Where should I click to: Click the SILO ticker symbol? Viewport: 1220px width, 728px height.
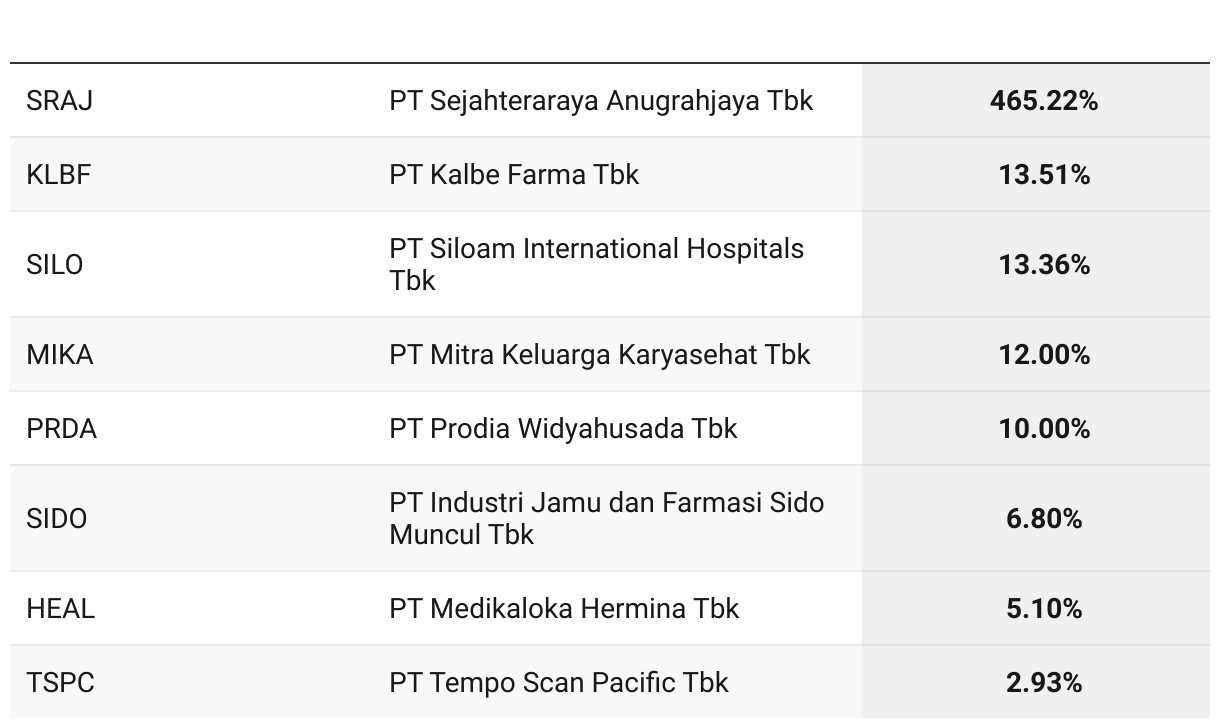(54, 265)
